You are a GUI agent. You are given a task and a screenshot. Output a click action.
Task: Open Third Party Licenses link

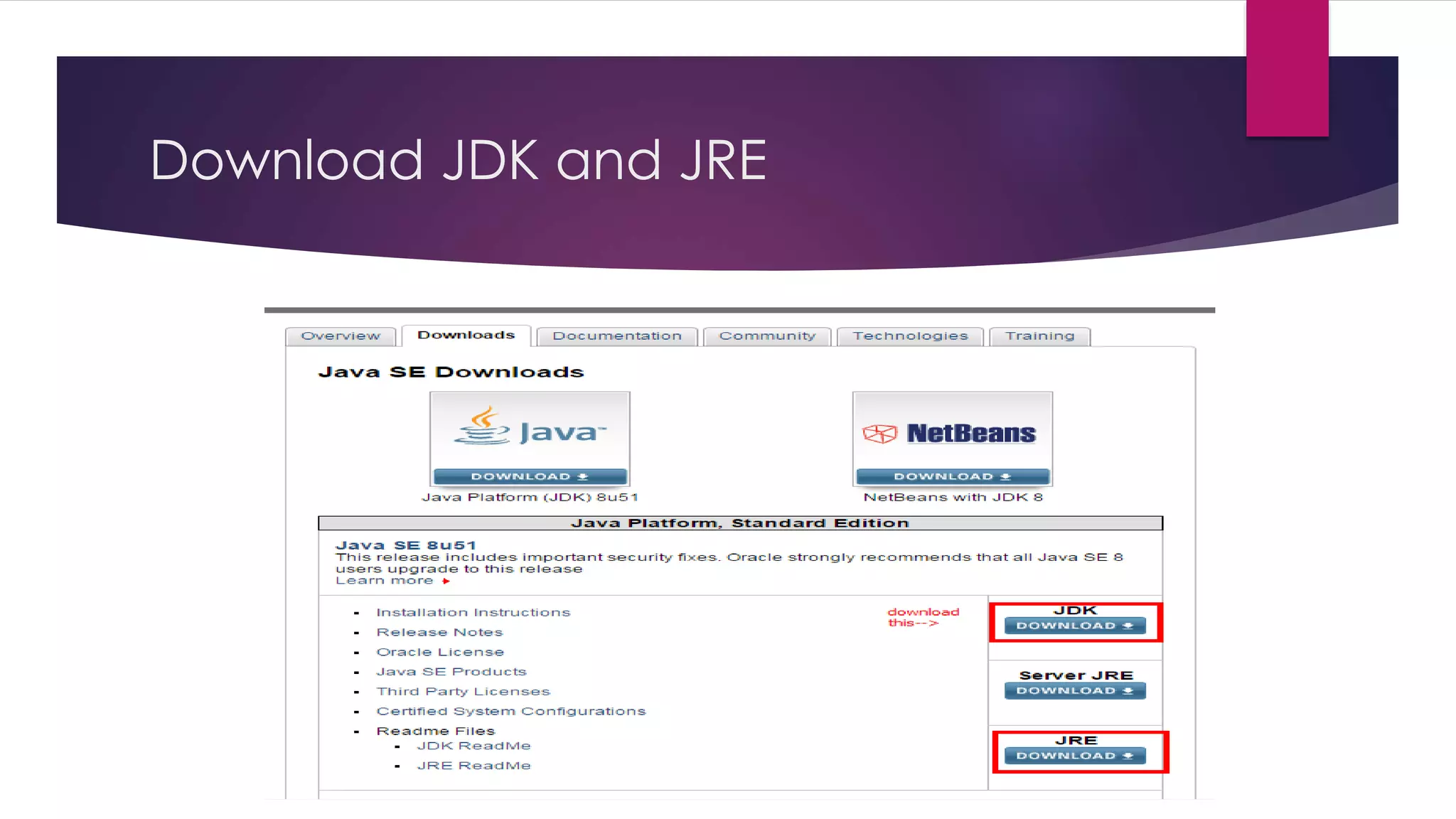[464, 692]
